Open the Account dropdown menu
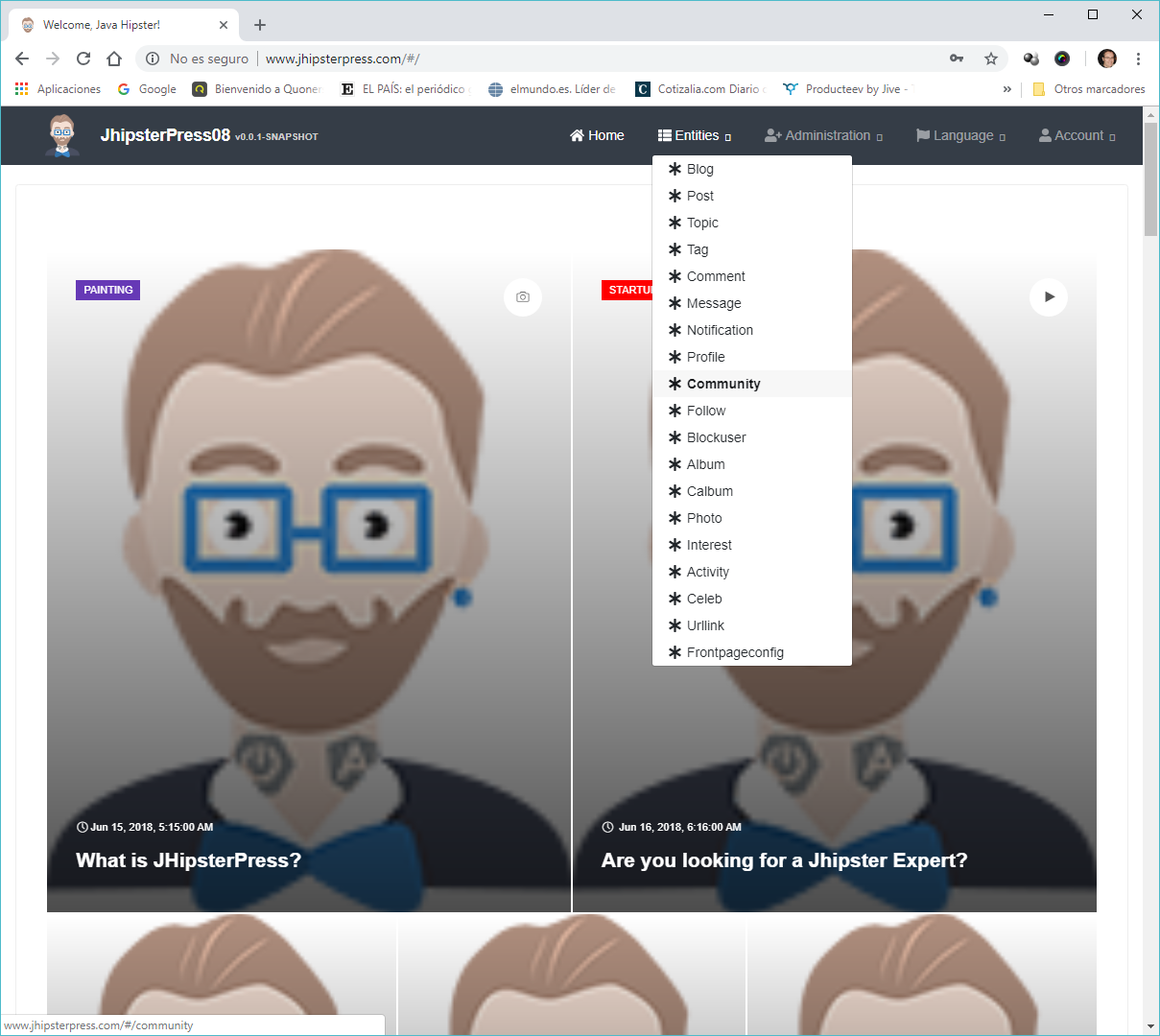The width and height of the screenshot is (1160, 1036). pyautogui.click(x=1077, y=135)
